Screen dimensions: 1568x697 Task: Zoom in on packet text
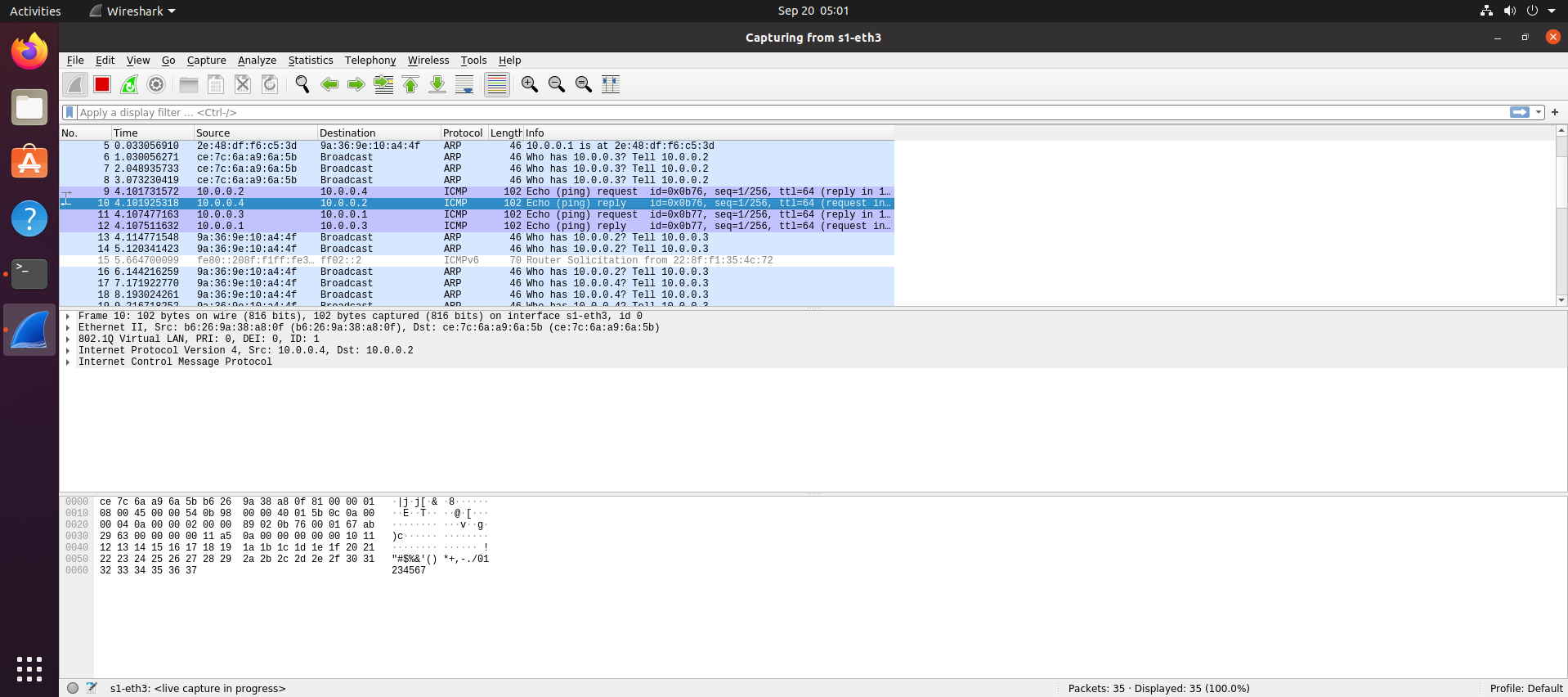530,84
